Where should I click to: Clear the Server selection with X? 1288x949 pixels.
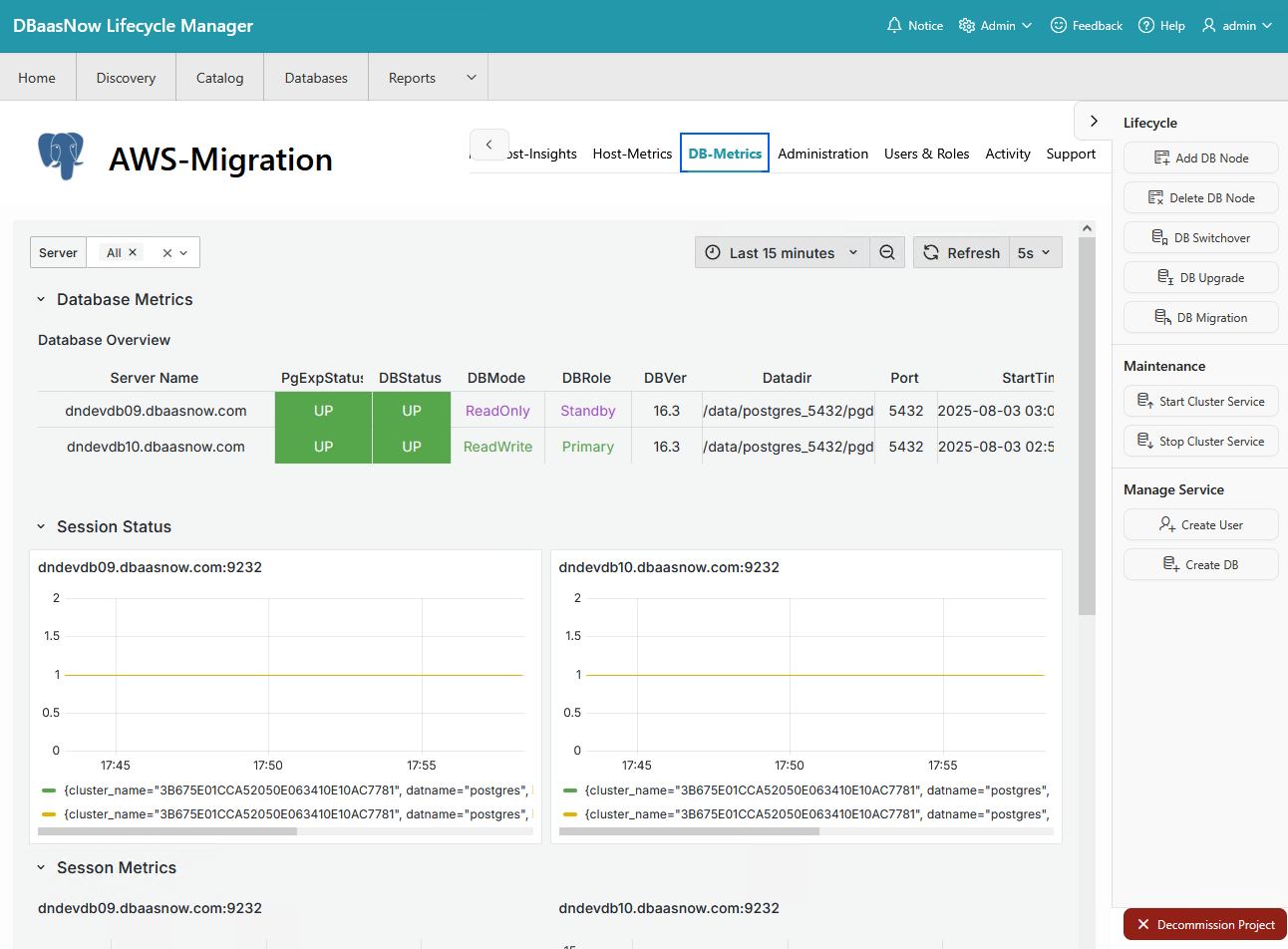tap(167, 253)
